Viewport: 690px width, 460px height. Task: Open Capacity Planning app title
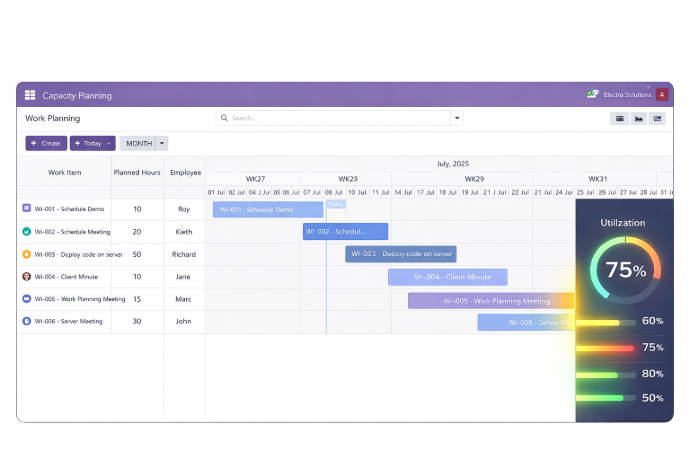(x=77, y=96)
